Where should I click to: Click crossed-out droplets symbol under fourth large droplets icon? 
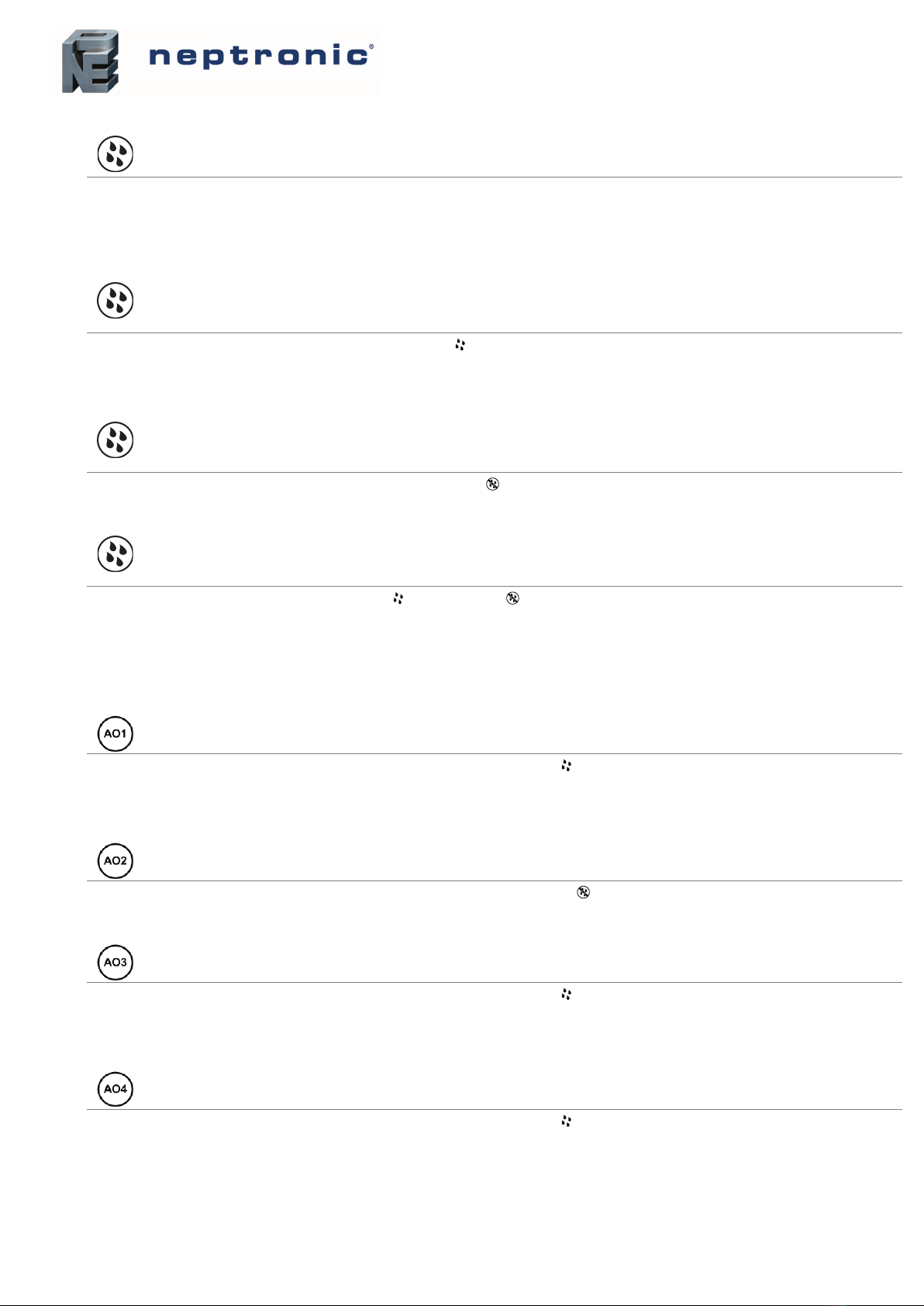(512, 598)
